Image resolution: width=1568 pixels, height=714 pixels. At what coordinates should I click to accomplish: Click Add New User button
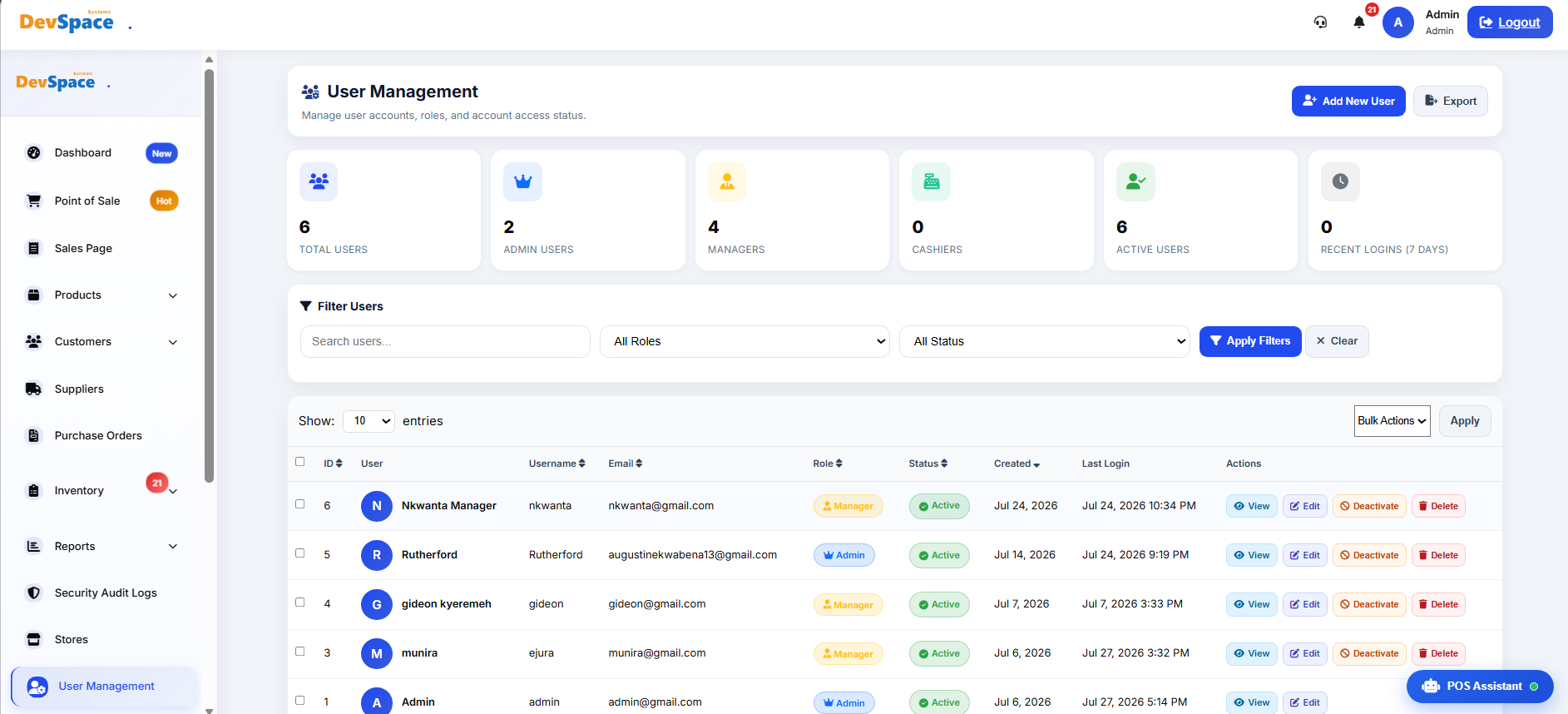pyautogui.click(x=1348, y=101)
